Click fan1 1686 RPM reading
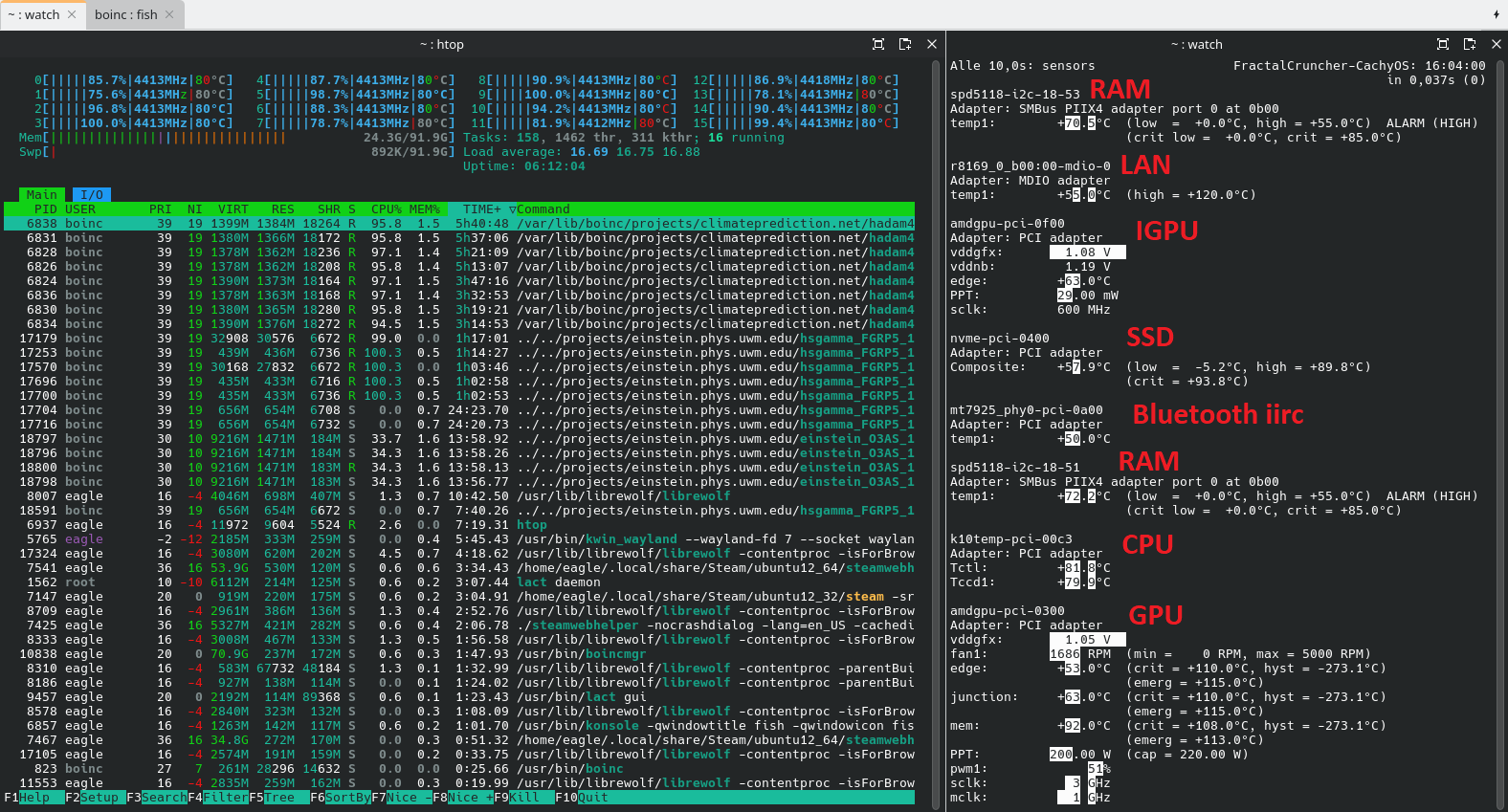1508x812 pixels. [x=1080, y=654]
